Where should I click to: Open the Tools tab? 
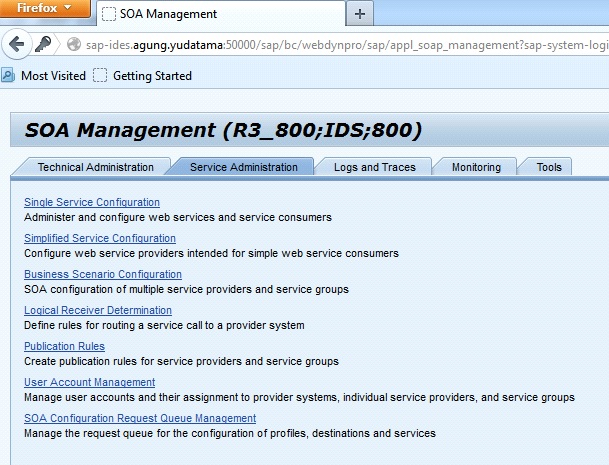point(548,167)
